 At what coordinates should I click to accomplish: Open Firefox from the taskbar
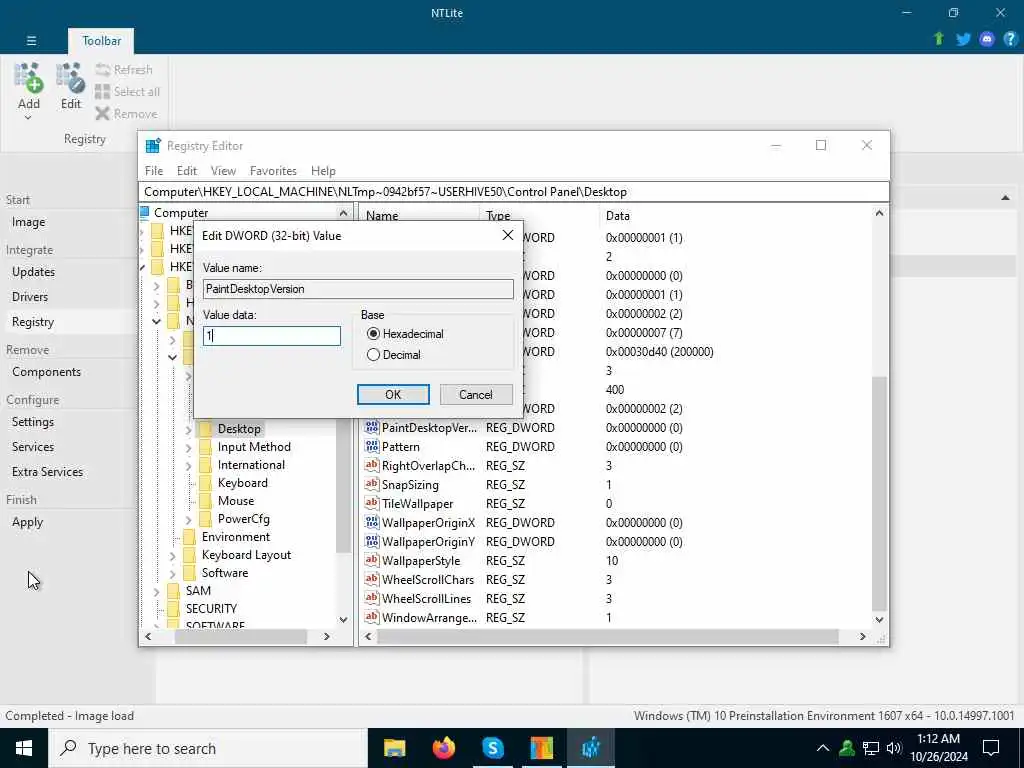pos(444,748)
